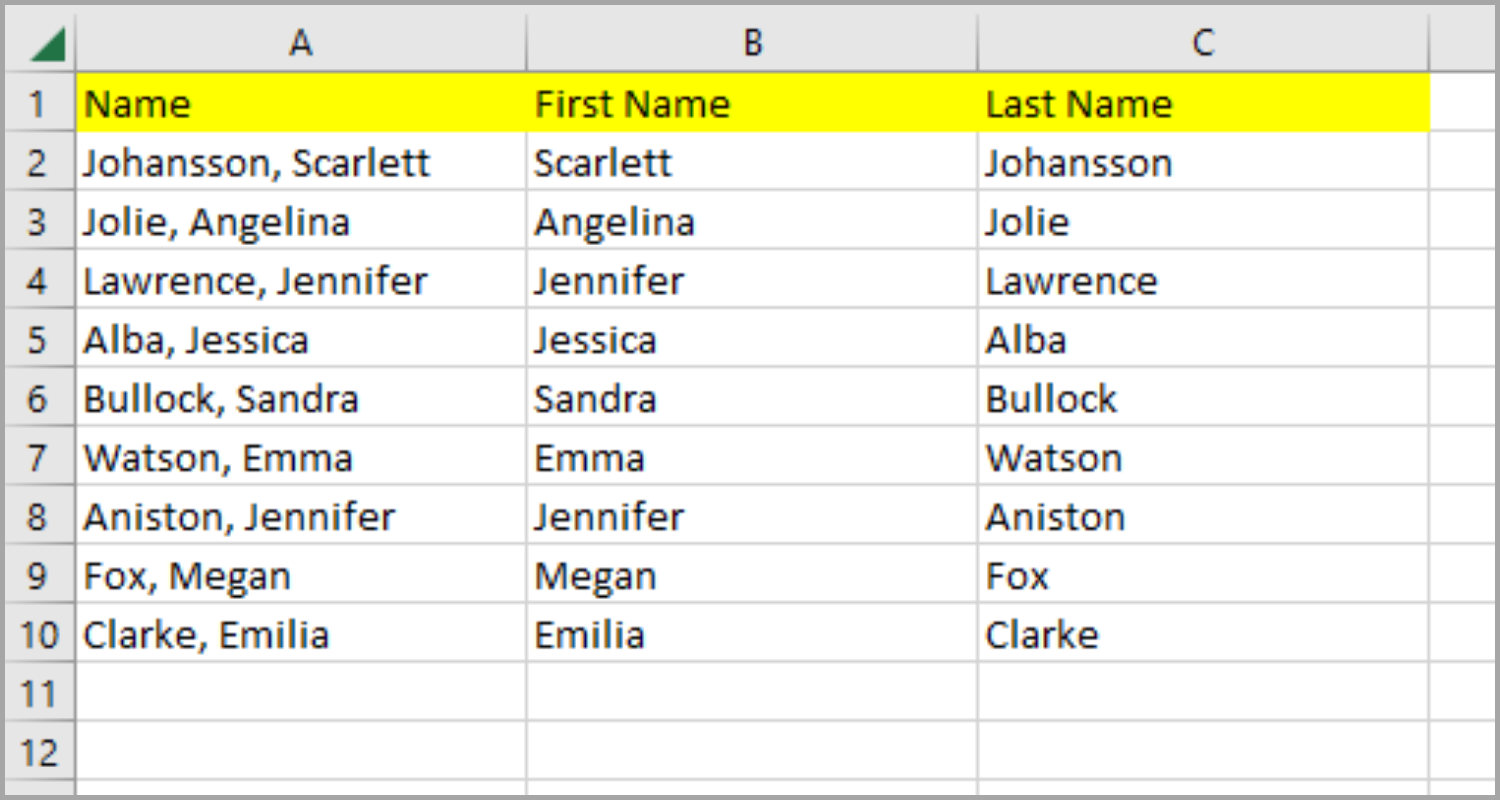Screen dimensions: 1500x800
Task: Click the First Name header cell
Action: click(x=752, y=103)
